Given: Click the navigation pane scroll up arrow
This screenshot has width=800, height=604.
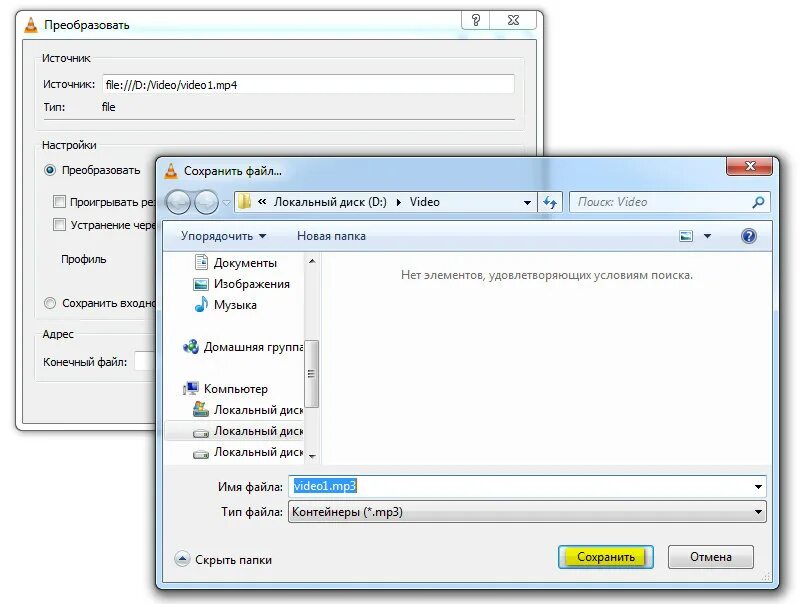Looking at the screenshot, I should 312,261.
